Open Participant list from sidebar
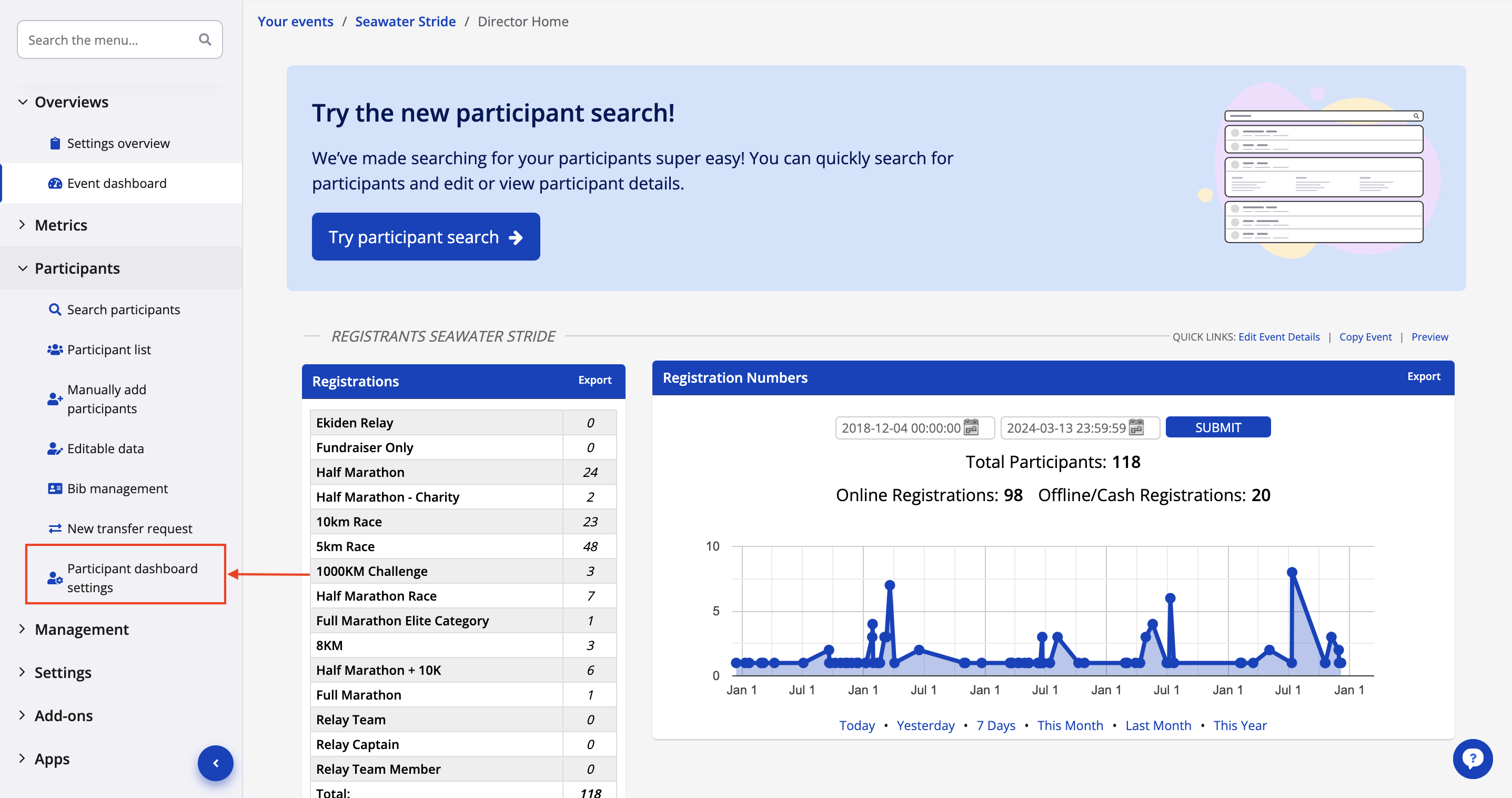The width and height of the screenshot is (1512, 798). (108, 350)
